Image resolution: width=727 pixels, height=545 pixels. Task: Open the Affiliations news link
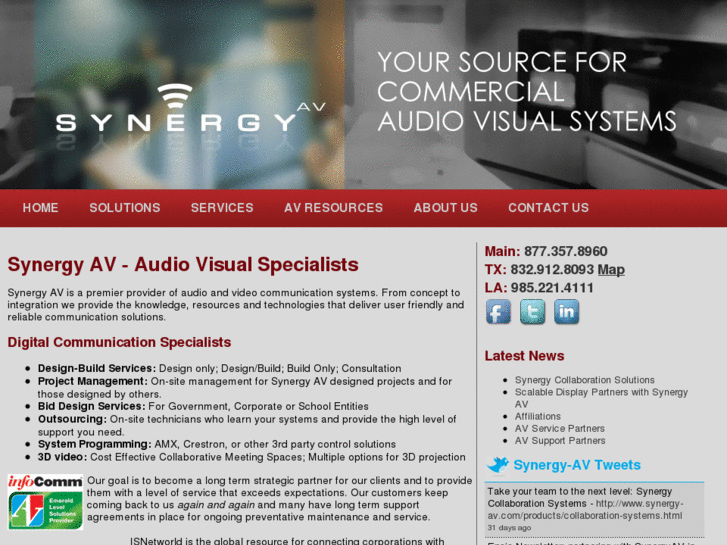tap(538, 416)
